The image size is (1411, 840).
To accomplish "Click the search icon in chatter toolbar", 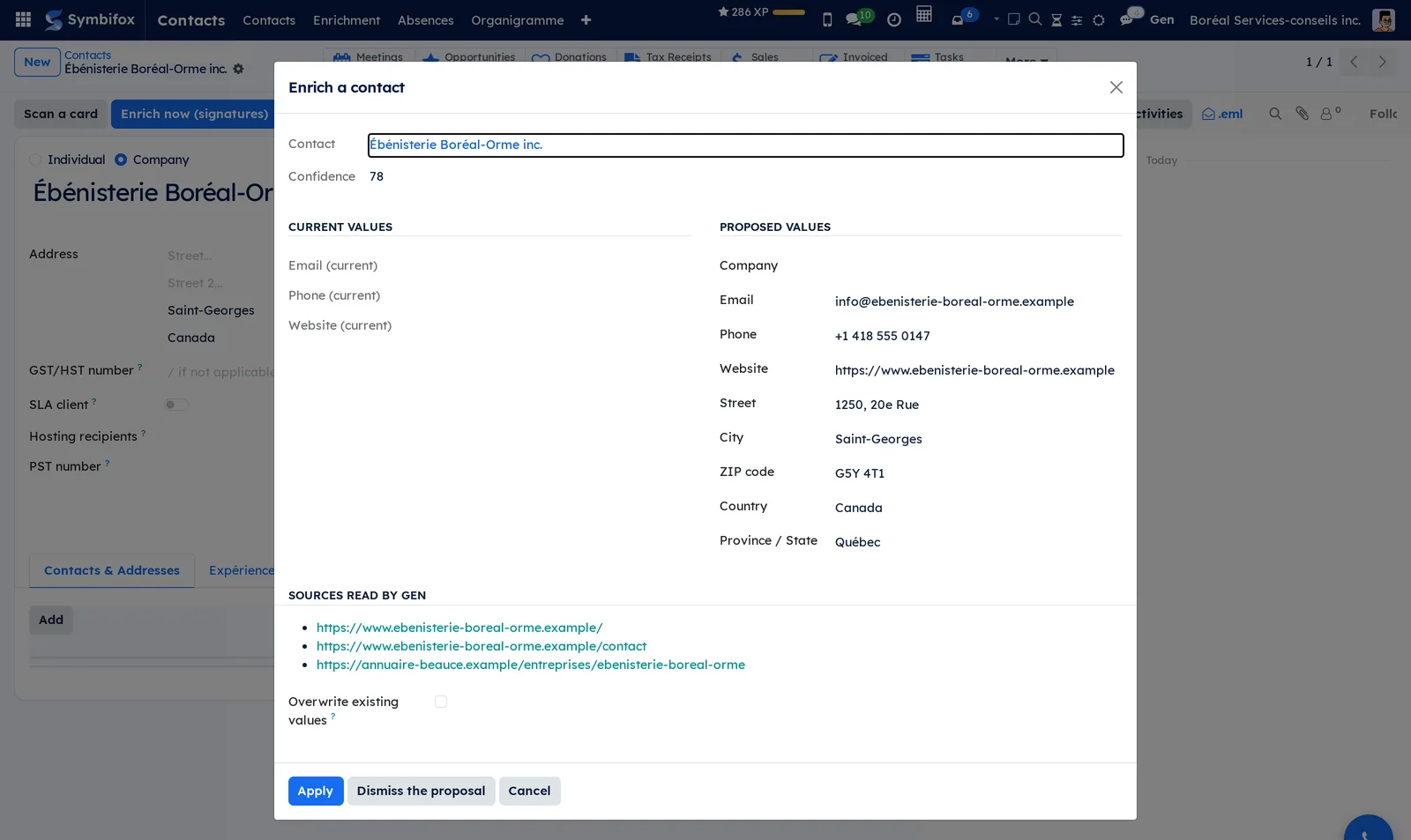I will click(1275, 114).
